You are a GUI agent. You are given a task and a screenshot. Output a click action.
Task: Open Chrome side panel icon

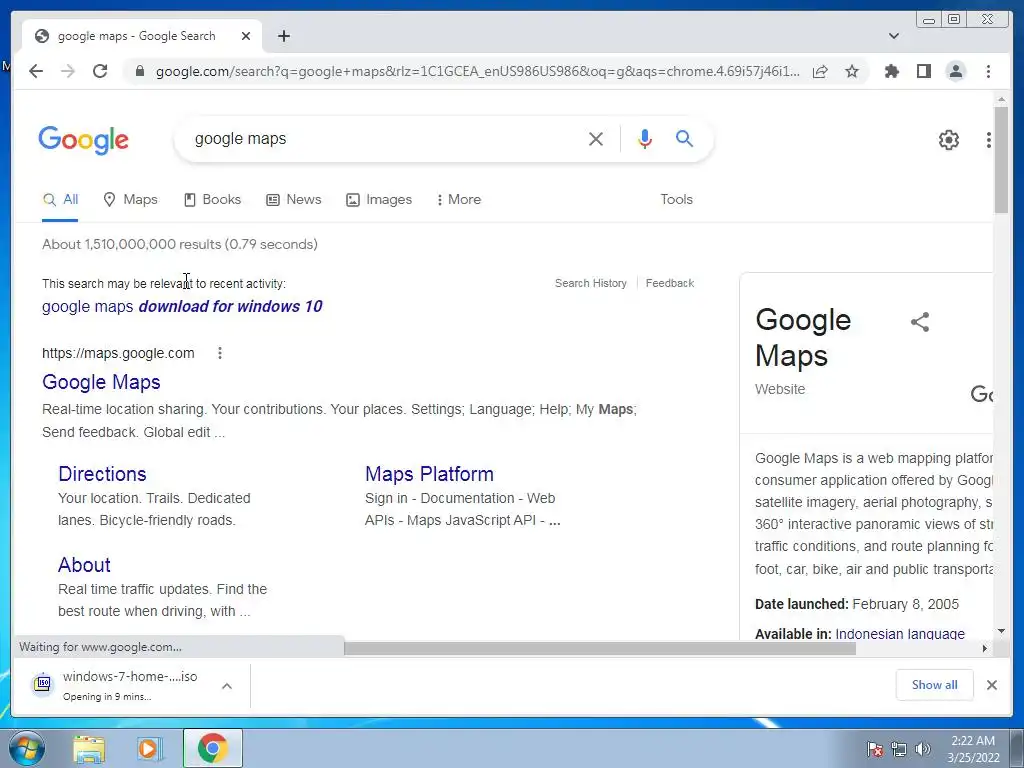[x=923, y=71]
